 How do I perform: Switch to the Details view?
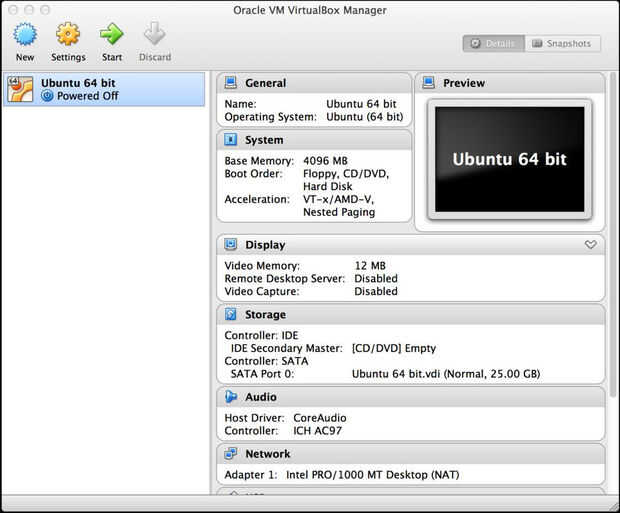493,44
